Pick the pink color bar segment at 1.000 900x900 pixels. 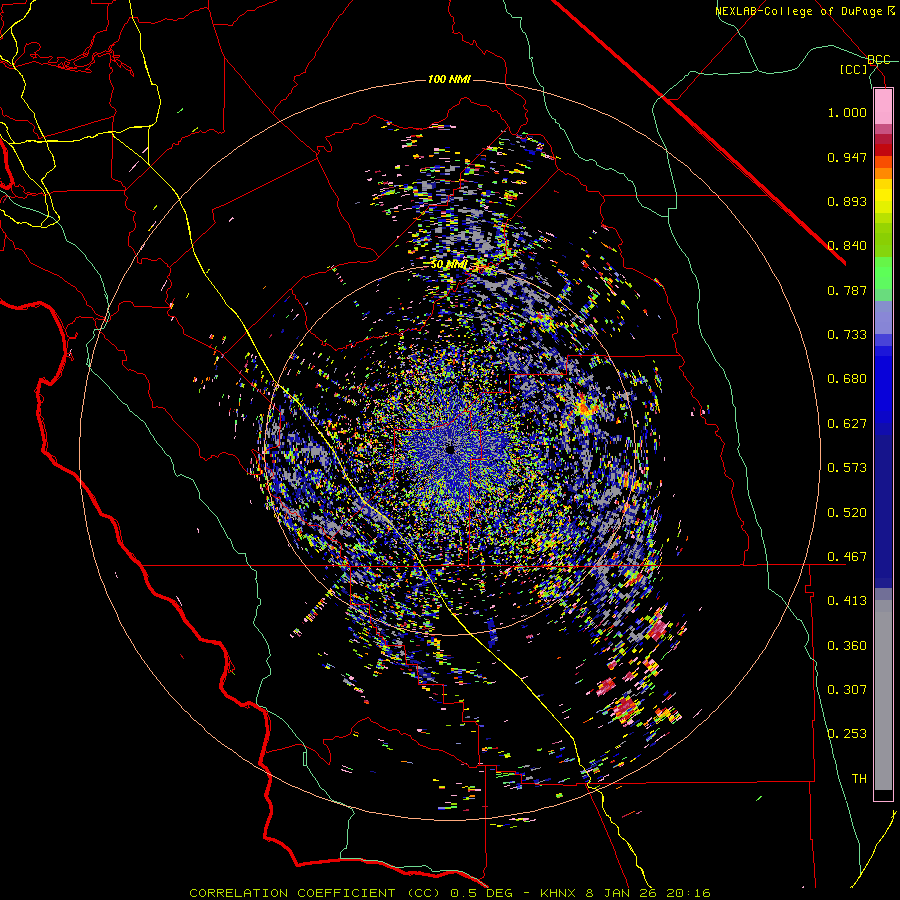coord(883,107)
